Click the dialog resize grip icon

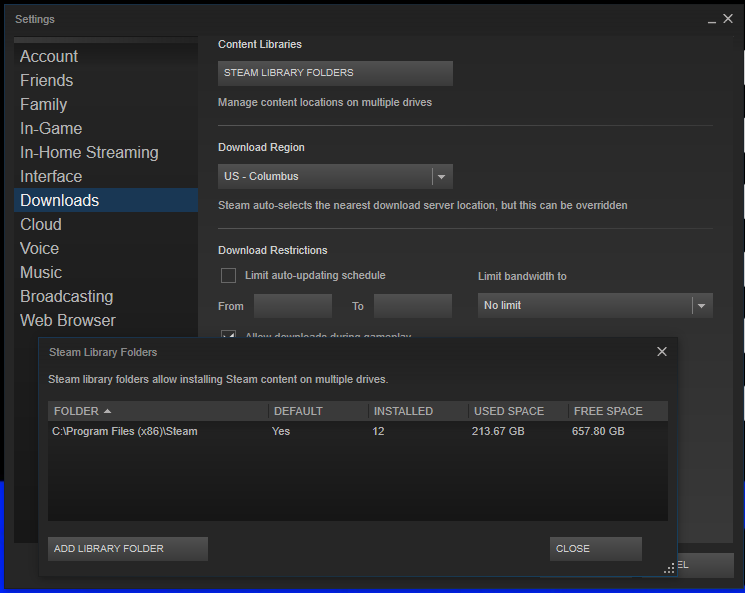pyautogui.click(x=669, y=568)
